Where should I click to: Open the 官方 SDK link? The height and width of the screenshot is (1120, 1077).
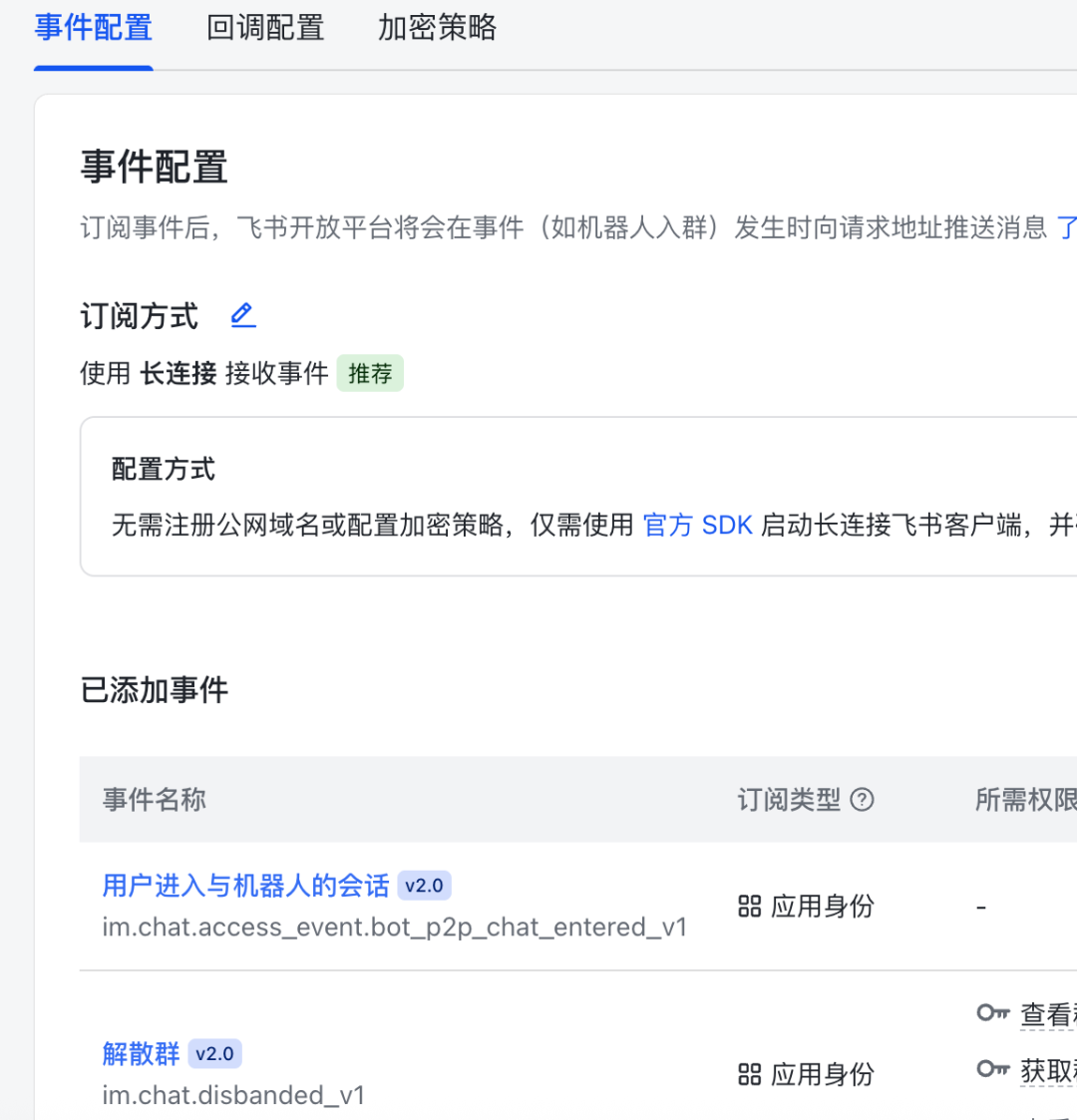click(x=697, y=525)
